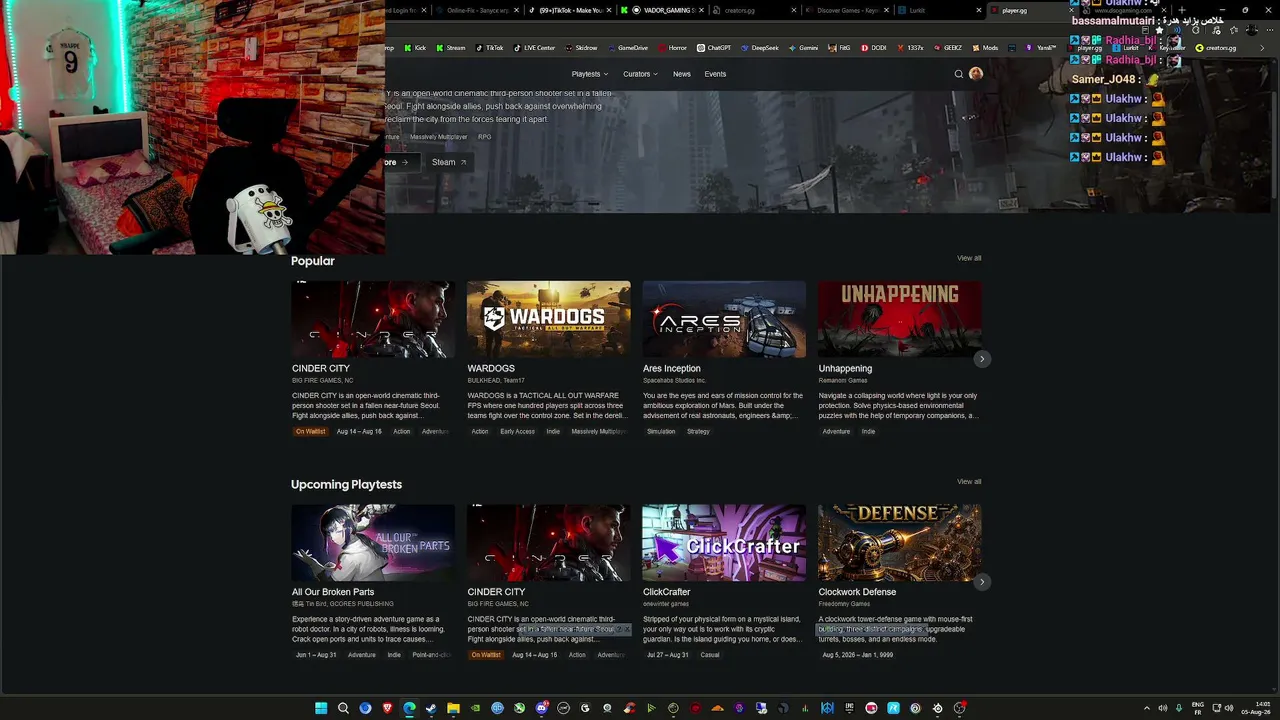Open the DeepSeek bookmark

[759, 48]
